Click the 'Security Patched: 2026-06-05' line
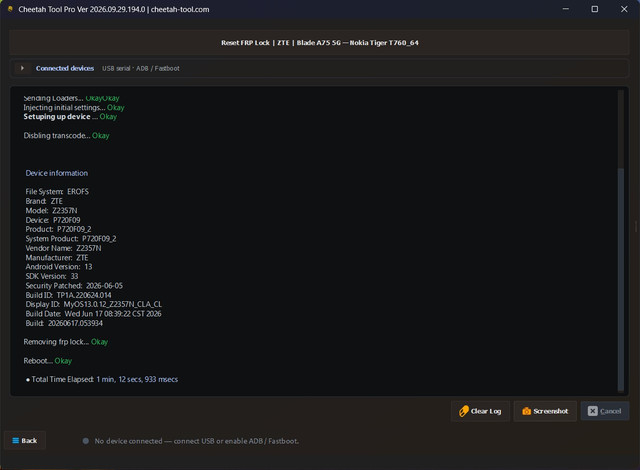Image resolution: width=640 pixels, height=470 pixels. (74, 286)
